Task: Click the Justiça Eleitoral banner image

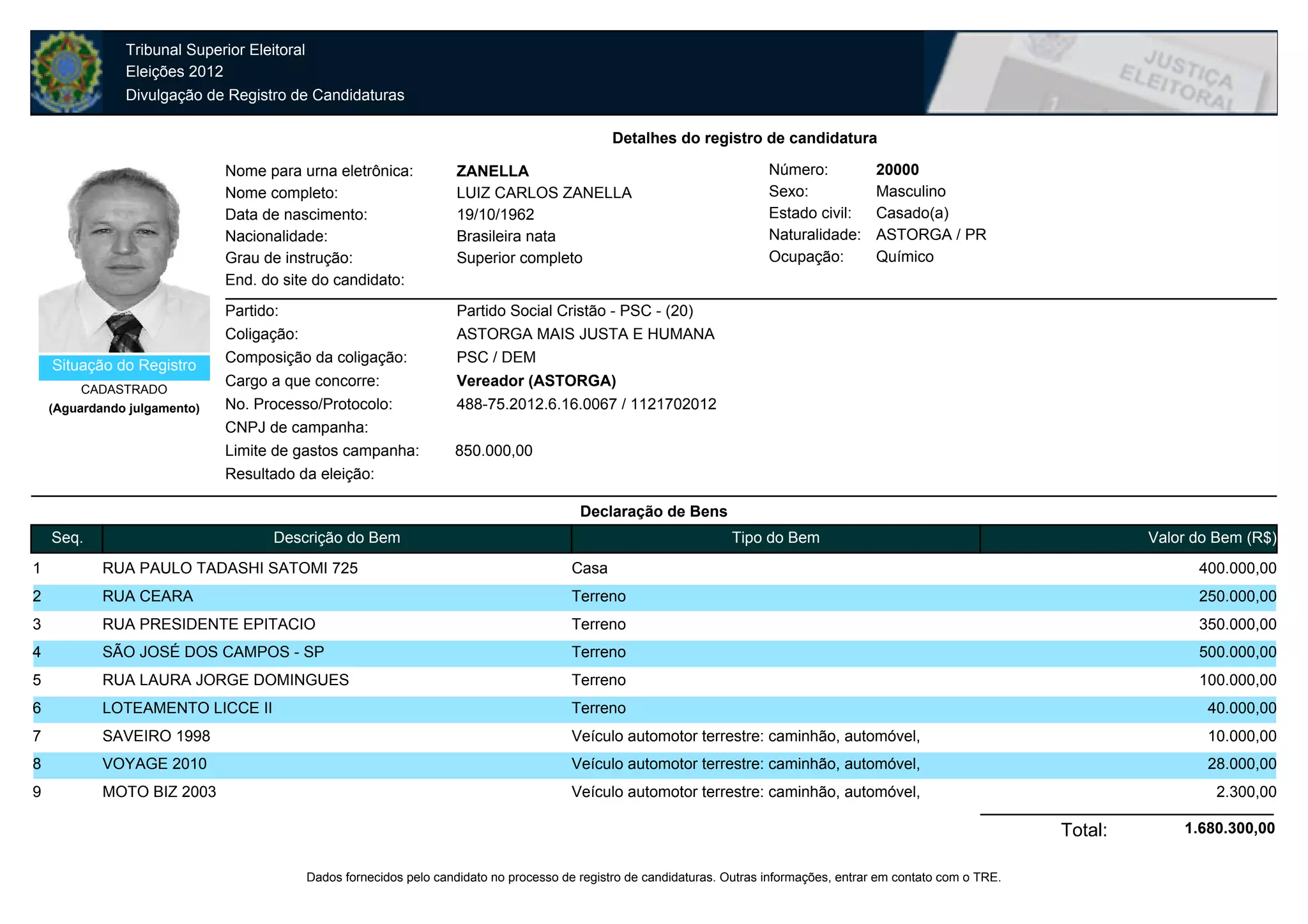Action: 1100,73
